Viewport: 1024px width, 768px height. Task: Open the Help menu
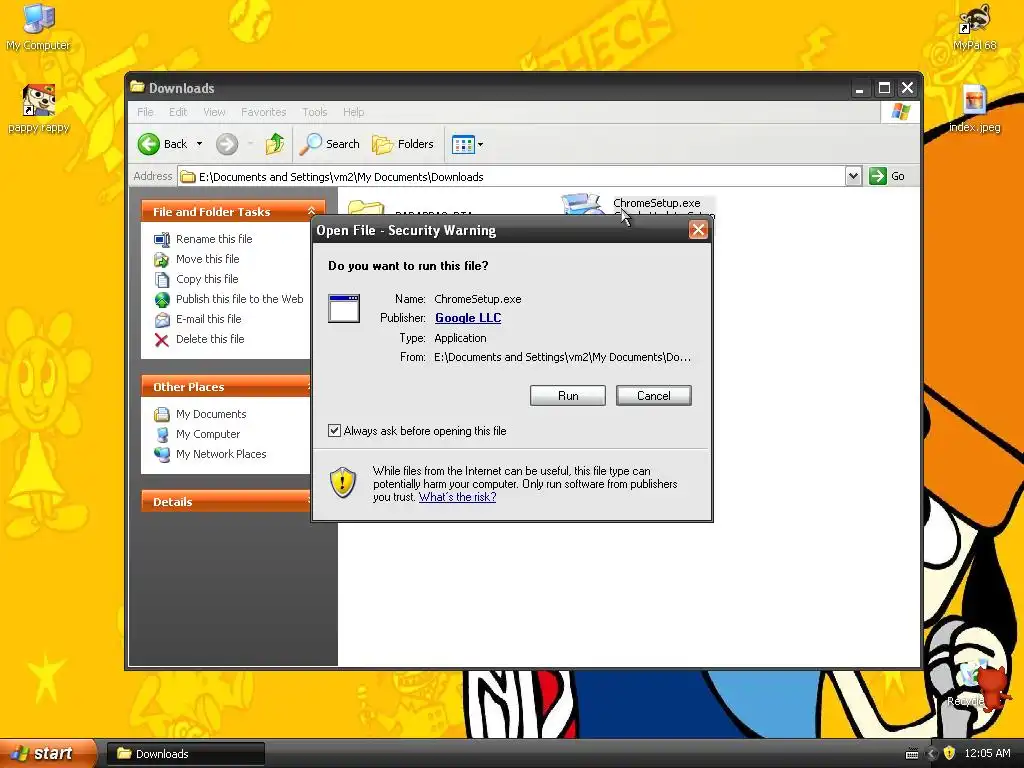click(353, 112)
